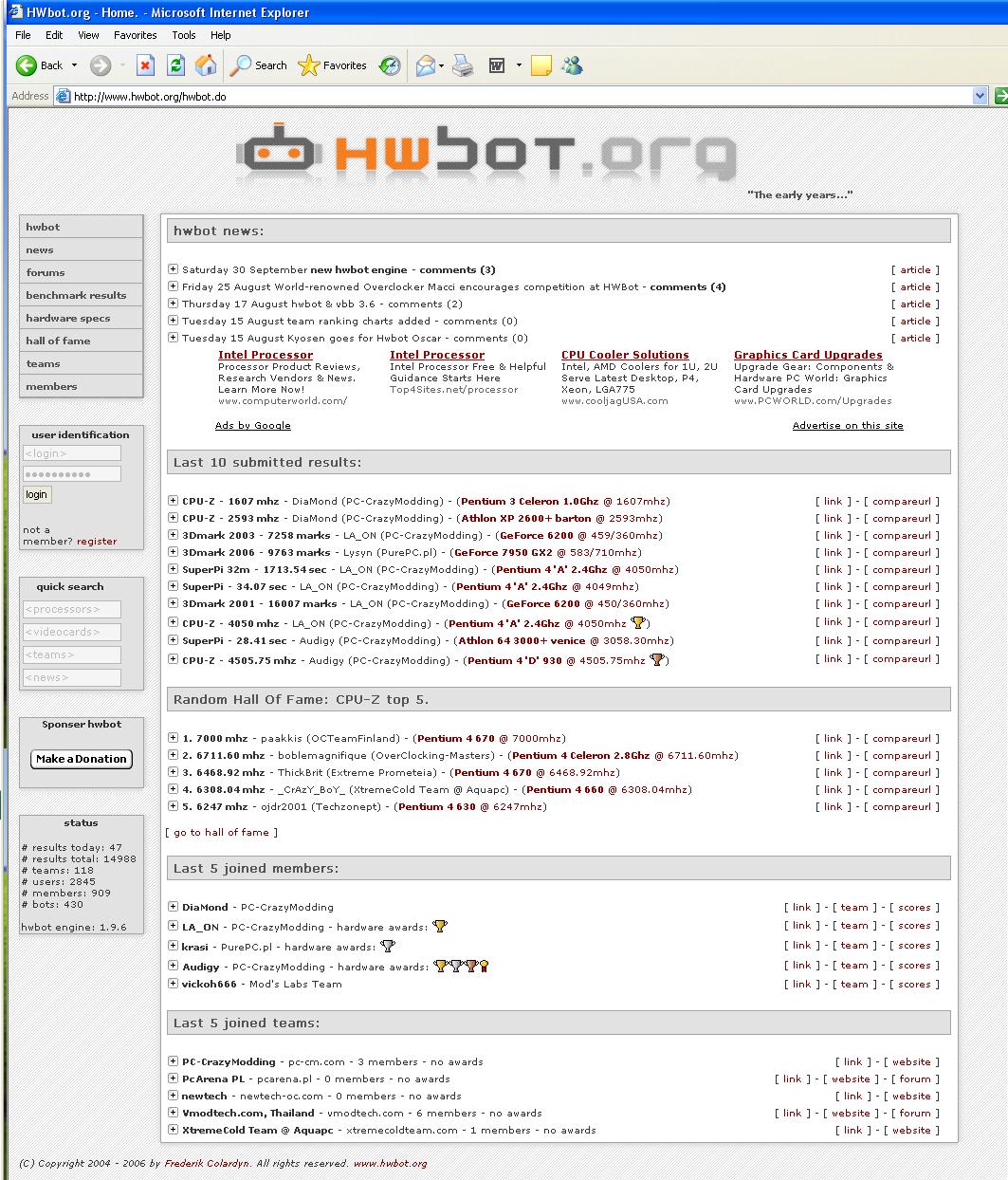
Task: Expand the 3Dmark 2006 9763 marks result
Action: point(173,552)
